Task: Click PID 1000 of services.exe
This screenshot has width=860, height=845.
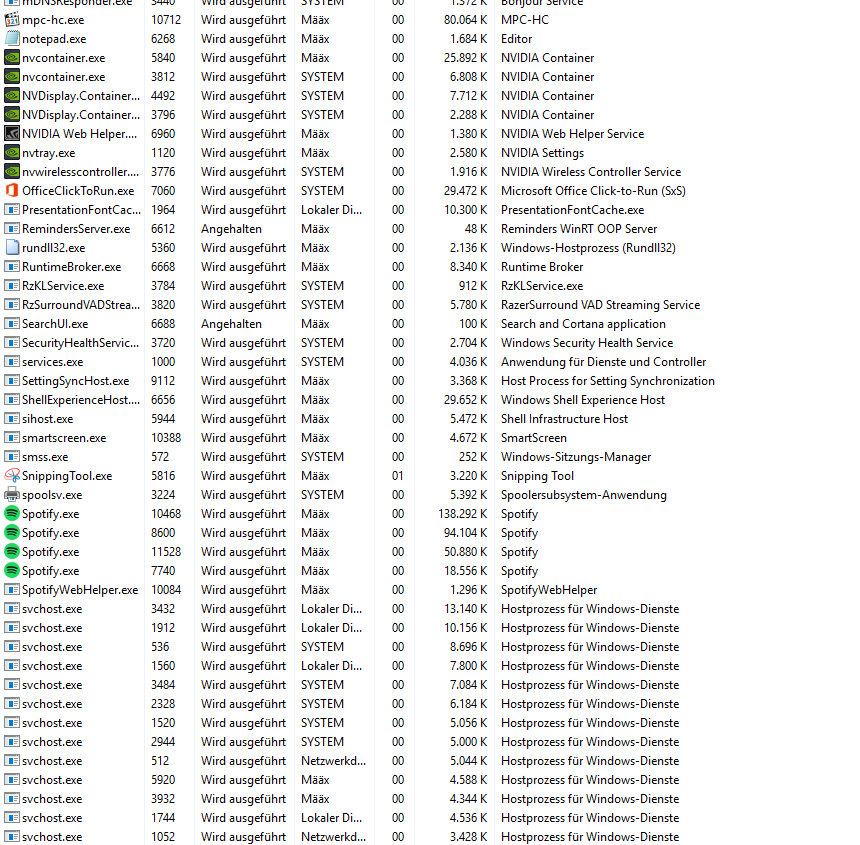Action: click(163, 362)
